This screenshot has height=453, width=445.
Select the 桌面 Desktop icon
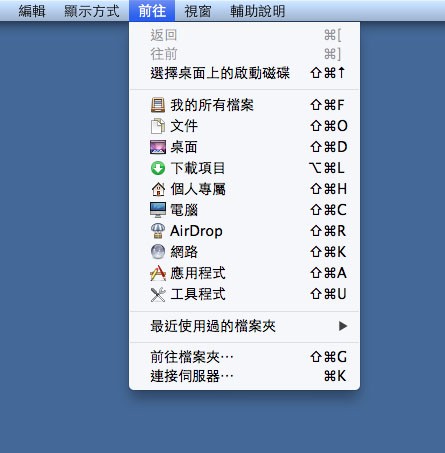pyautogui.click(x=158, y=147)
